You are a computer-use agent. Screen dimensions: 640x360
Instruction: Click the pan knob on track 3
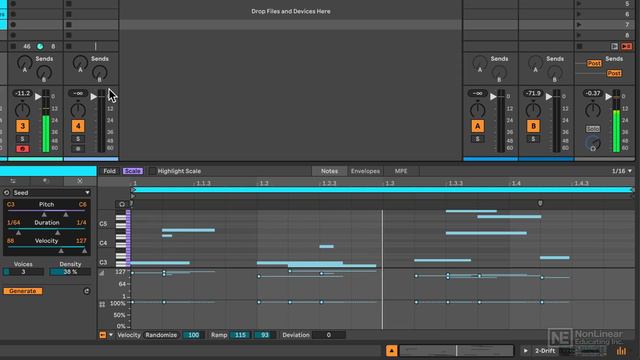click(22, 110)
